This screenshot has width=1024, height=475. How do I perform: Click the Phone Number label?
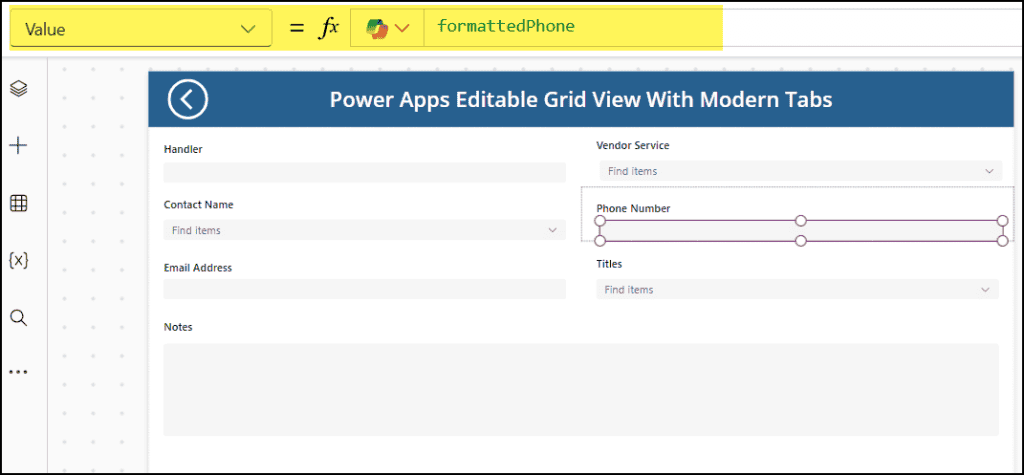(x=633, y=208)
